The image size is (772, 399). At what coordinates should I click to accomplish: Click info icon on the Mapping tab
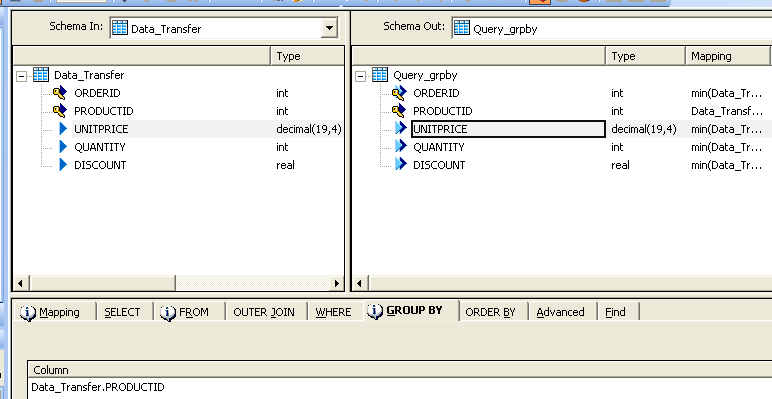[28, 312]
